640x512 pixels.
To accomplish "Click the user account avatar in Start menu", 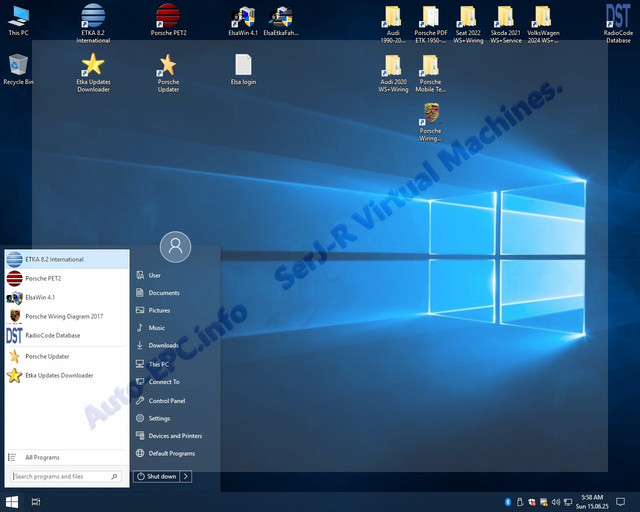I will 176,247.
